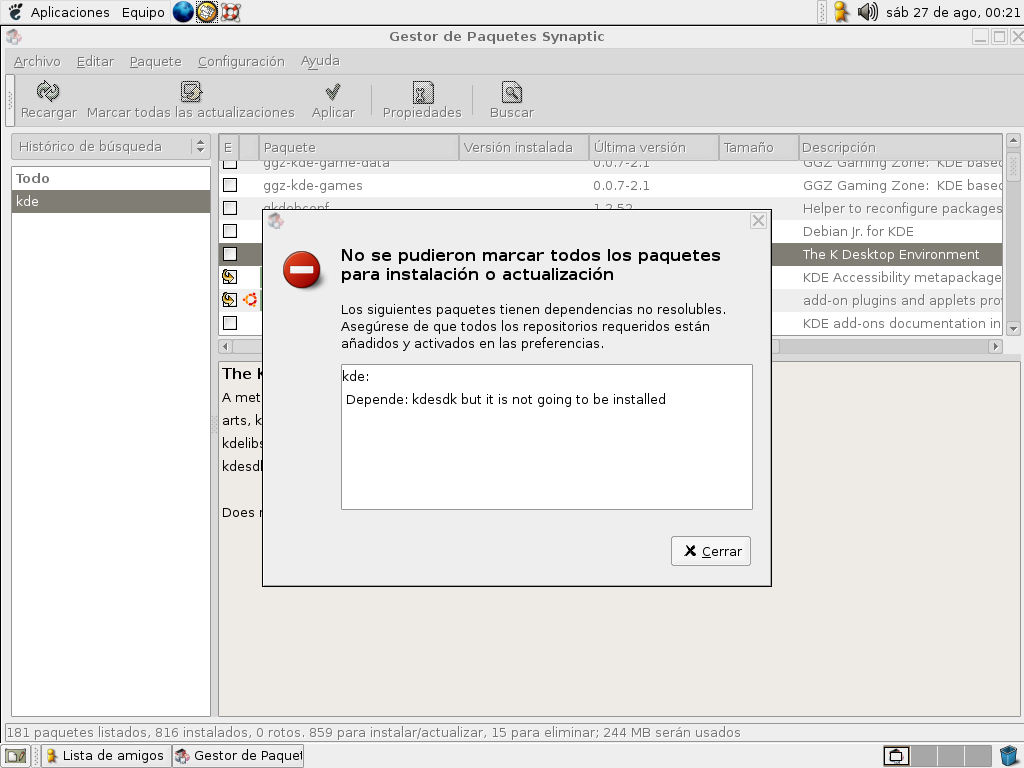Sort by Versión instalada column header

pos(524,147)
